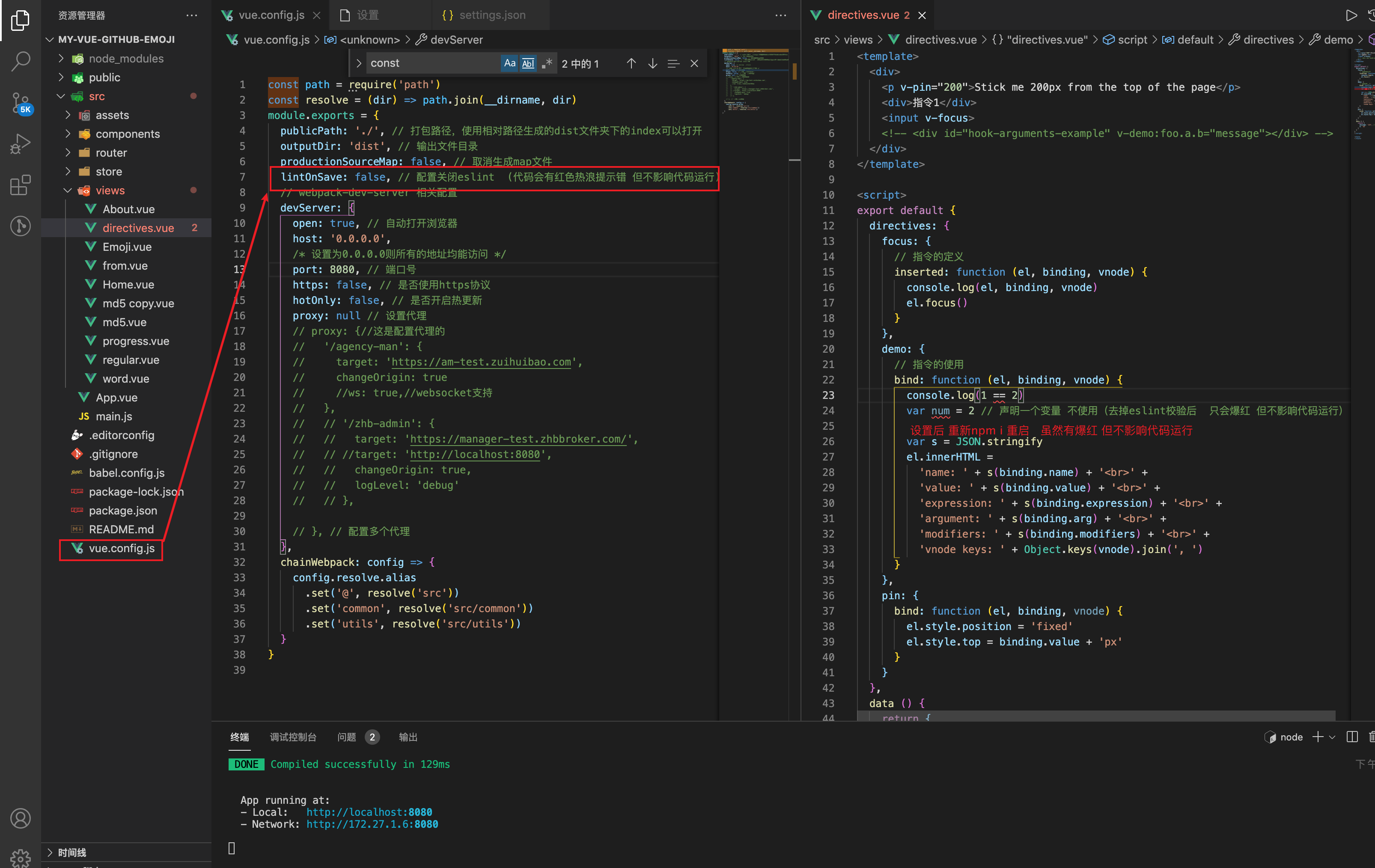Open the Extensions view
The width and height of the screenshot is (1375, 868).
point(21,185)
